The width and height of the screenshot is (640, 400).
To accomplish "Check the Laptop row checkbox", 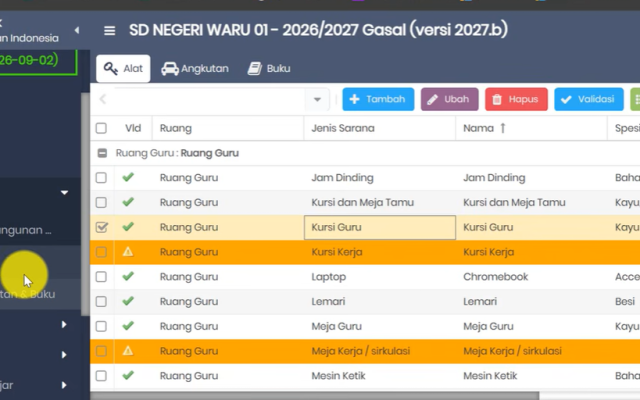I will tap(101, 277).
